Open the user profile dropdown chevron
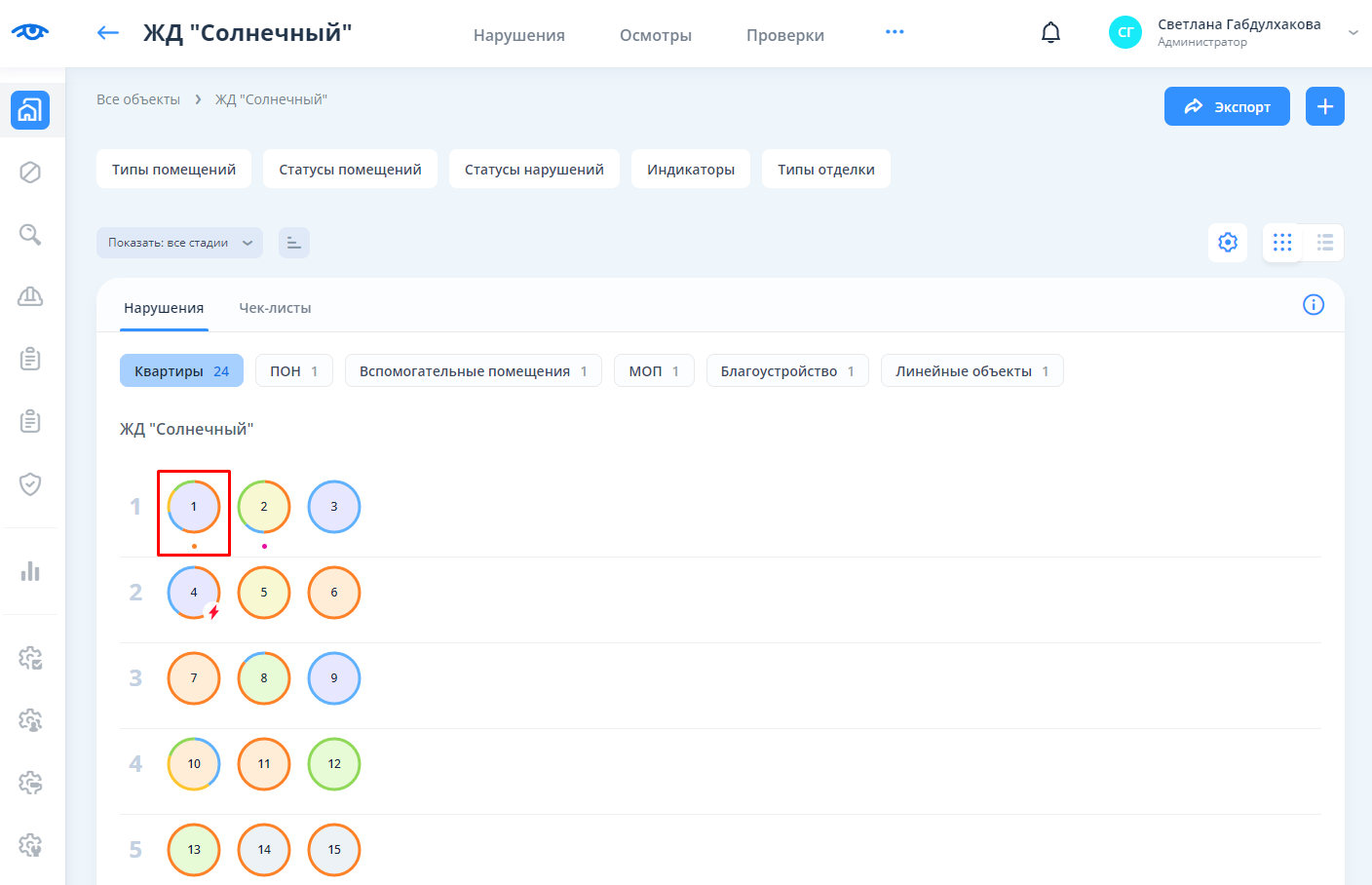This screenshot has width=1372, height=885. (1353, 33)
